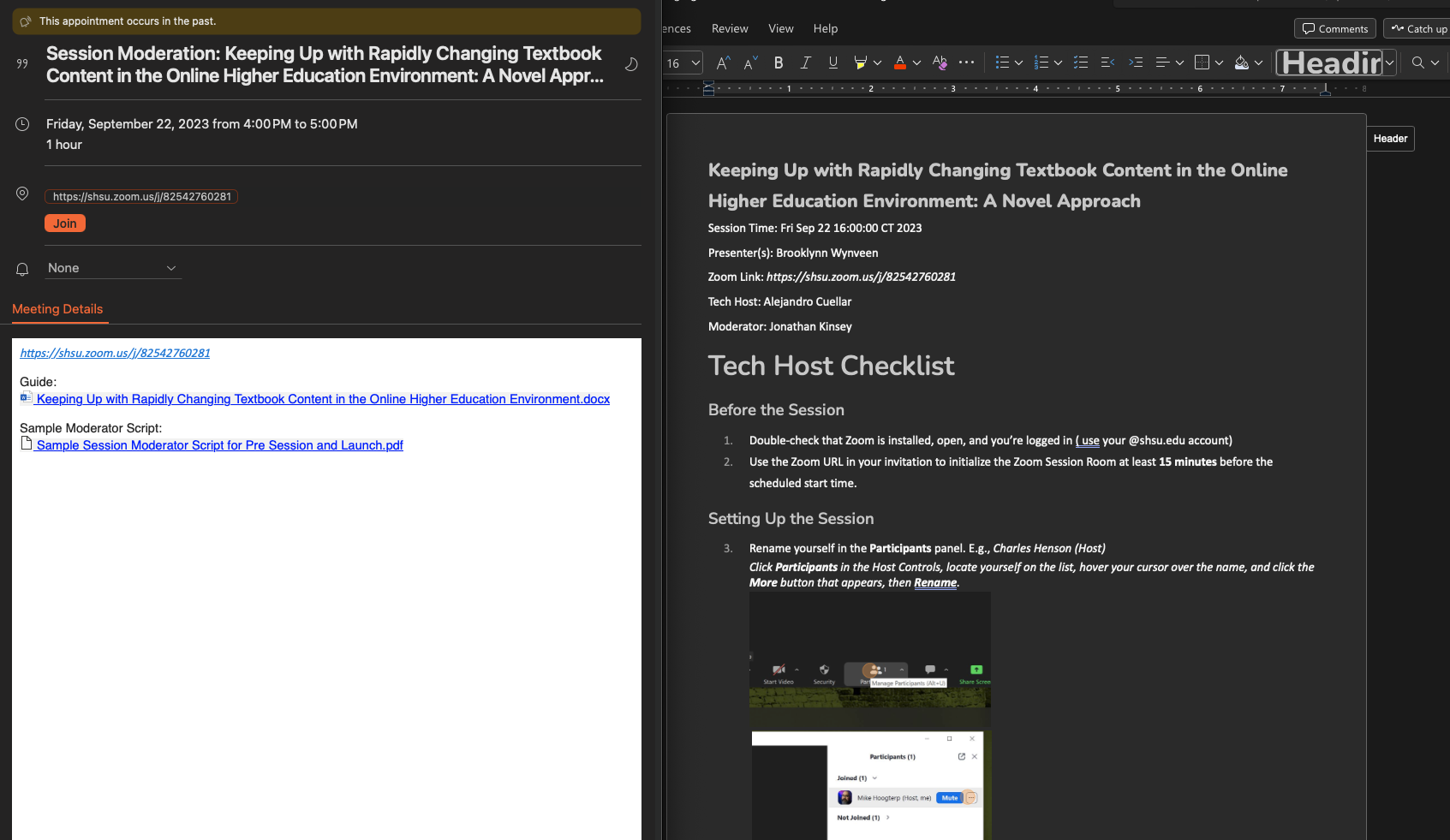The height and width of the screenshot is (840, 1450).
Task: Insert a bulleted list
Action: click(x=1002, y=63)
